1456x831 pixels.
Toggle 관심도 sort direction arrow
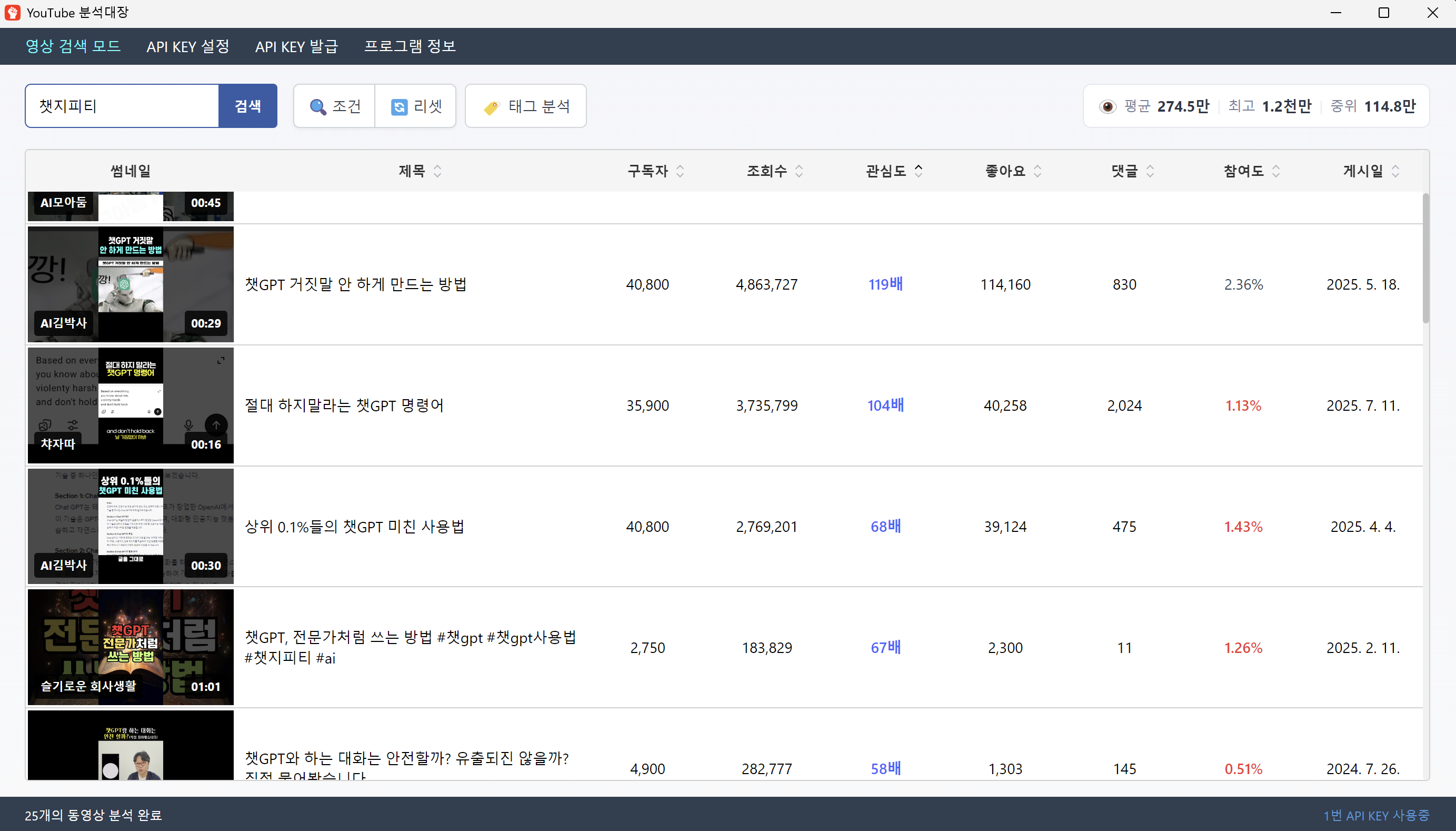[x=918, y=171]
